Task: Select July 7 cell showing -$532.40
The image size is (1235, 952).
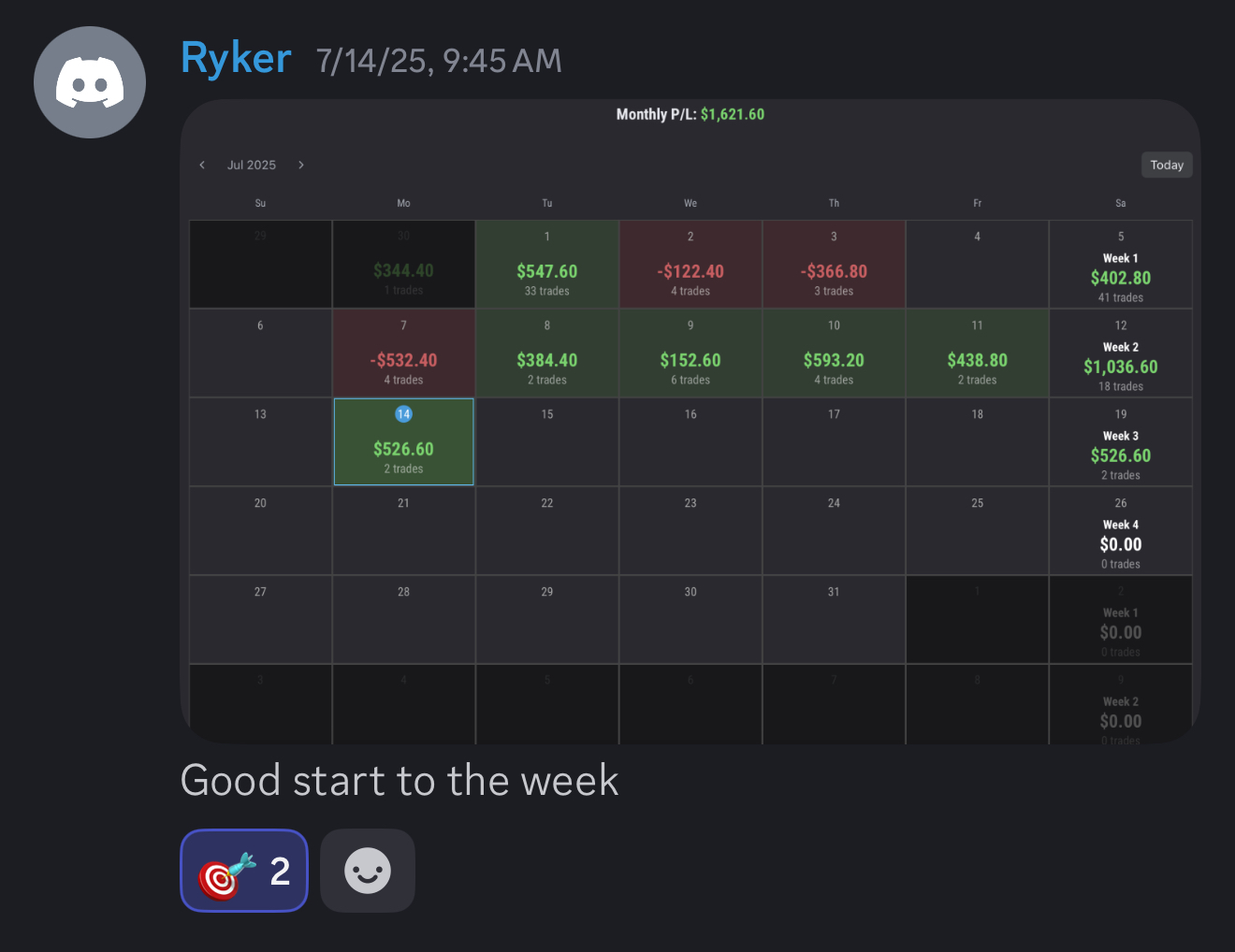Action: point(404,353)
